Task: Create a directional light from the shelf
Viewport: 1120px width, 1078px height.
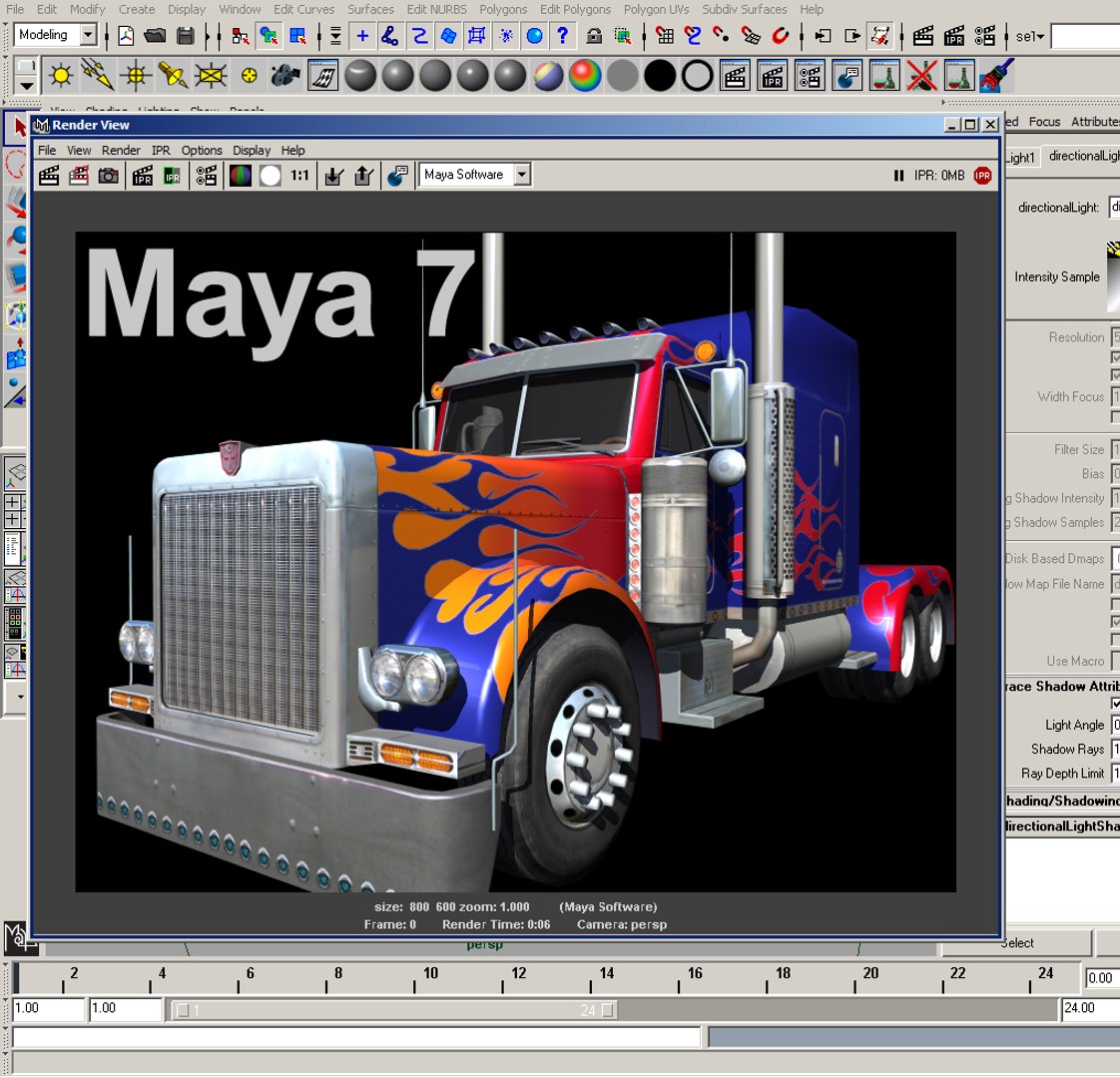Action: 98,76
